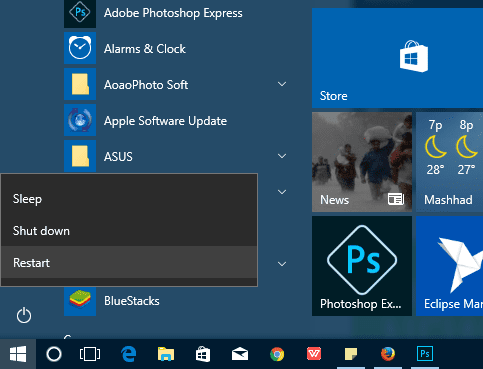Open File Explorer from taskbar
The height and width of the screenshot is (369, 483).
pyautogui.click(x=166, y=354)
